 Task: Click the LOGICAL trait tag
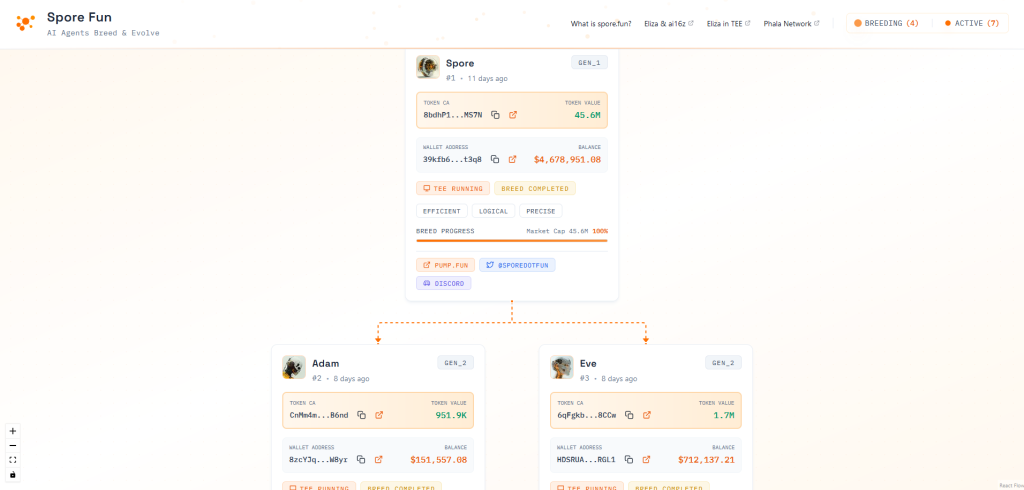click(x=494, y=211)
